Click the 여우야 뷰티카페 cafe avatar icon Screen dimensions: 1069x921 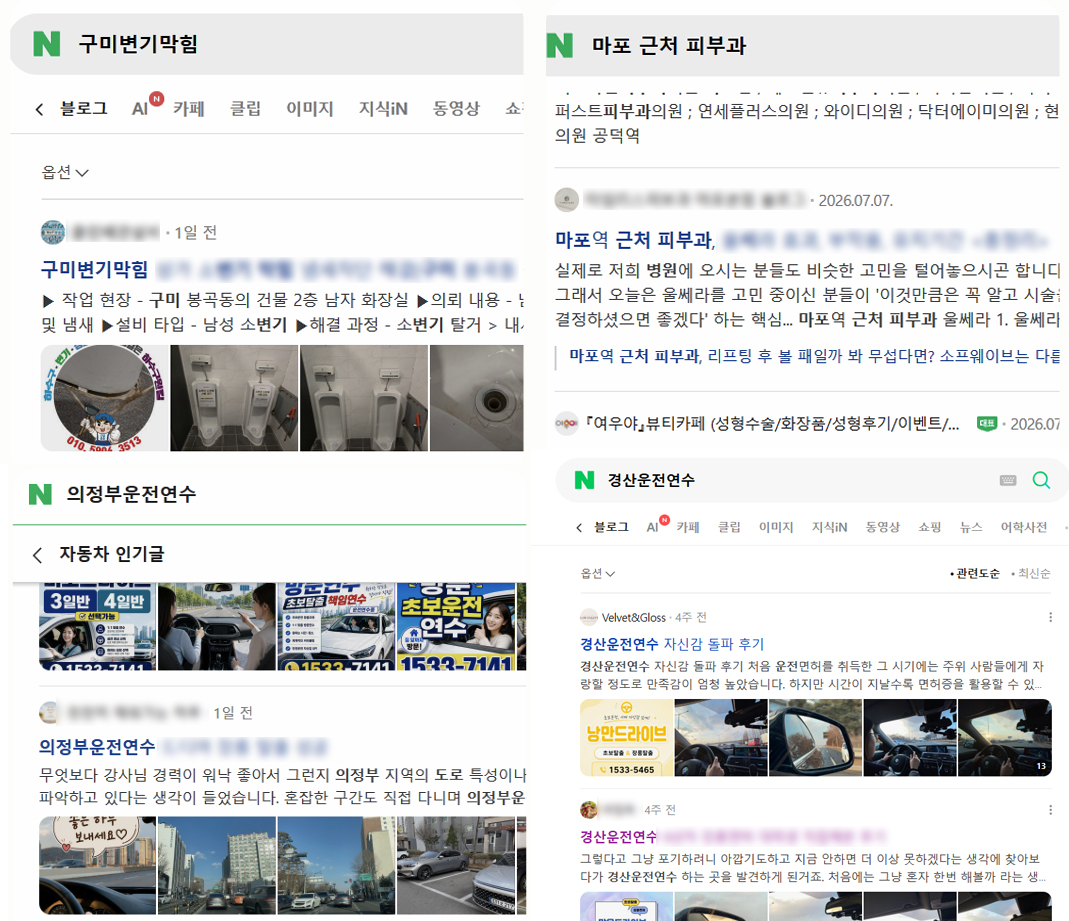(566, 423)
